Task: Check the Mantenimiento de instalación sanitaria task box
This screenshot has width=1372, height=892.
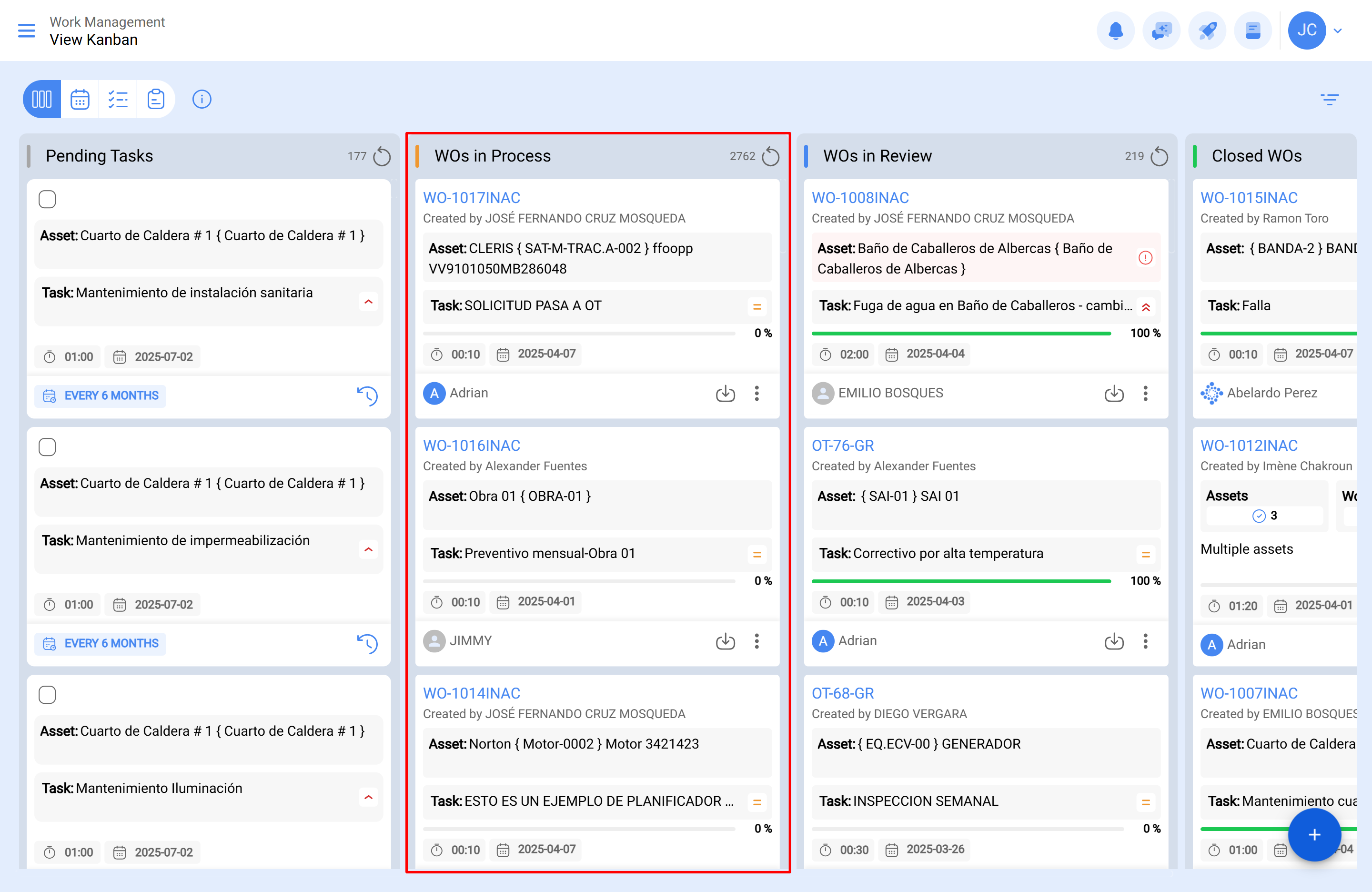Action: pyautogui.click(x=47, y=200)
